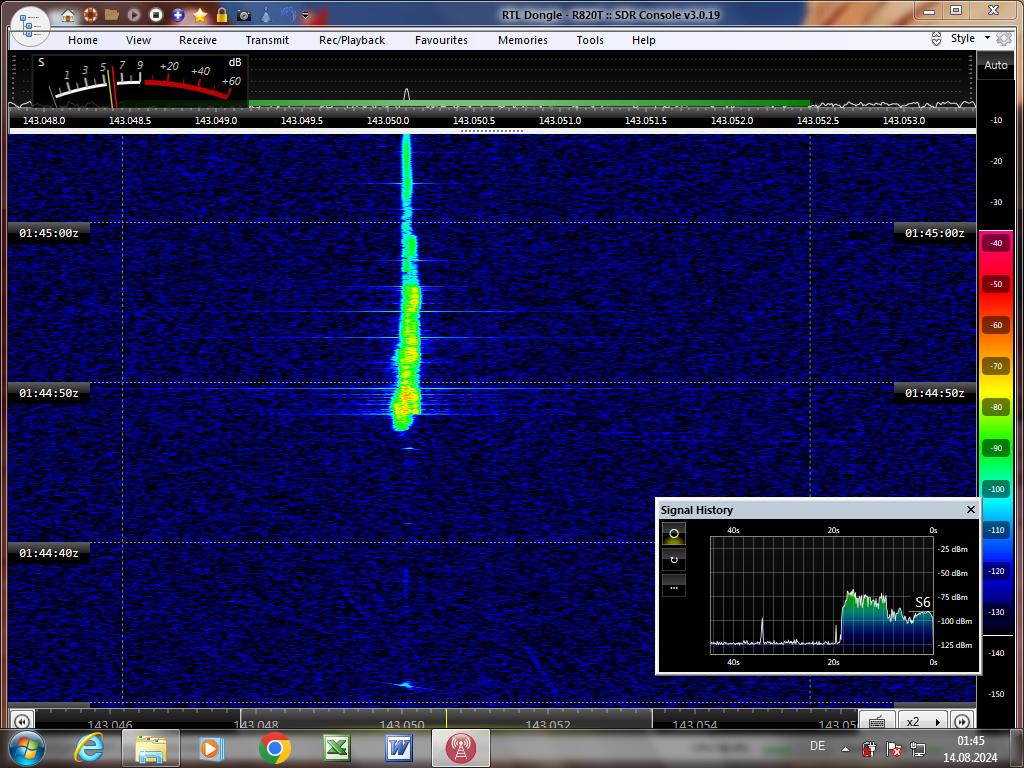Open the SDR Console application menu orb
Viewport: 1024px width, 768px height.
30,26
